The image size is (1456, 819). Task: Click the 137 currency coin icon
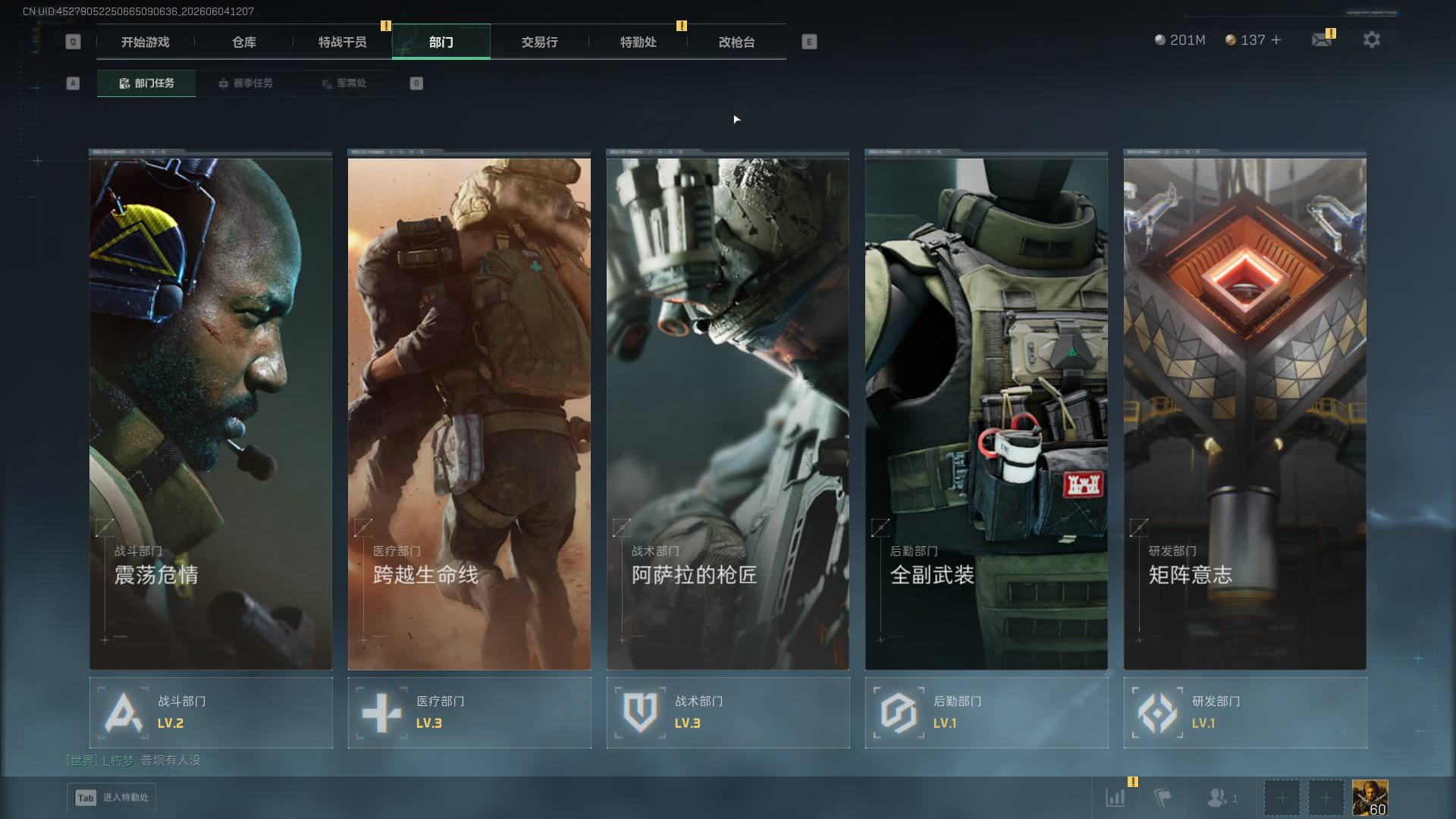tap(1230, 40)
